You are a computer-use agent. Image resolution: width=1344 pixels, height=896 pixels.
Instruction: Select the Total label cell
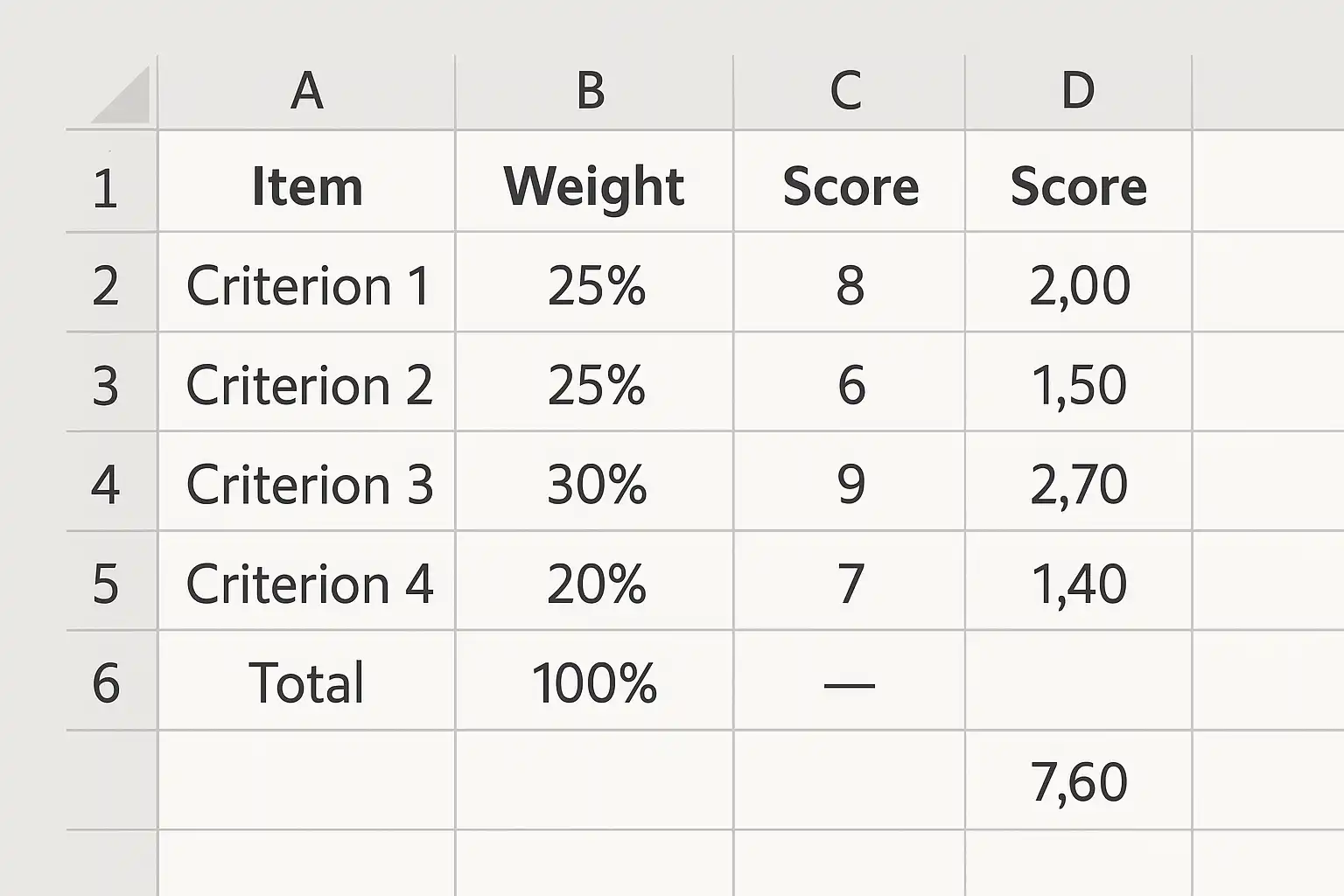(x=306, y=682)
